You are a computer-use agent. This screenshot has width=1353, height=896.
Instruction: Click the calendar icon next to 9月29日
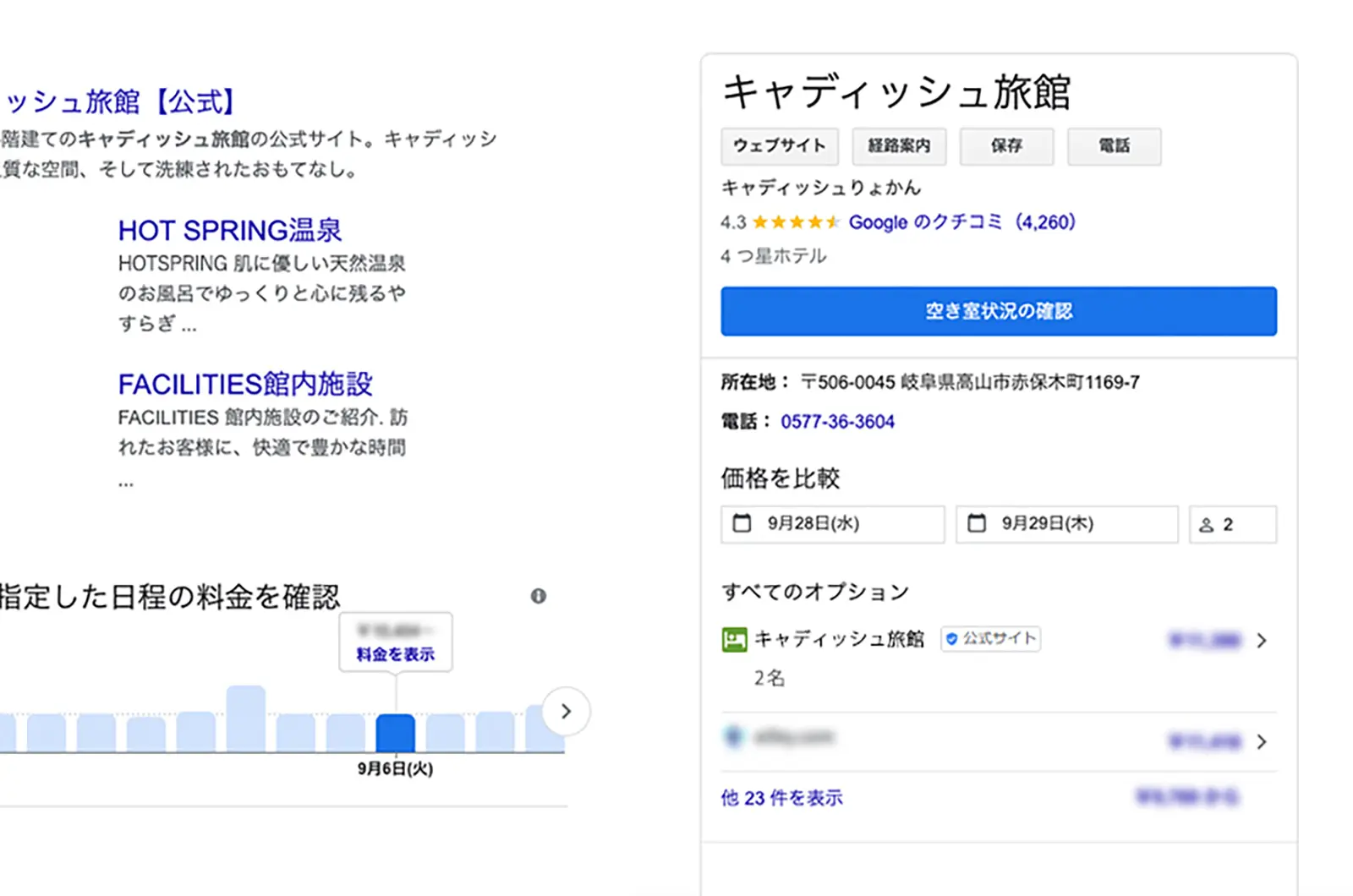[x=977, y=524]
